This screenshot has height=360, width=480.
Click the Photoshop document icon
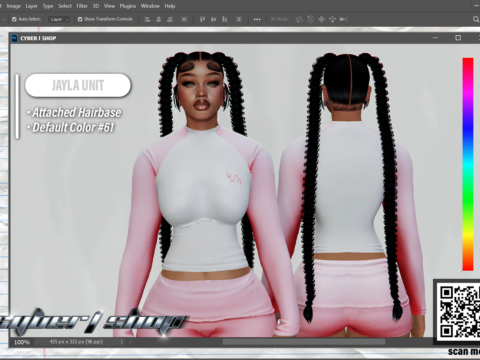point(14,38)
